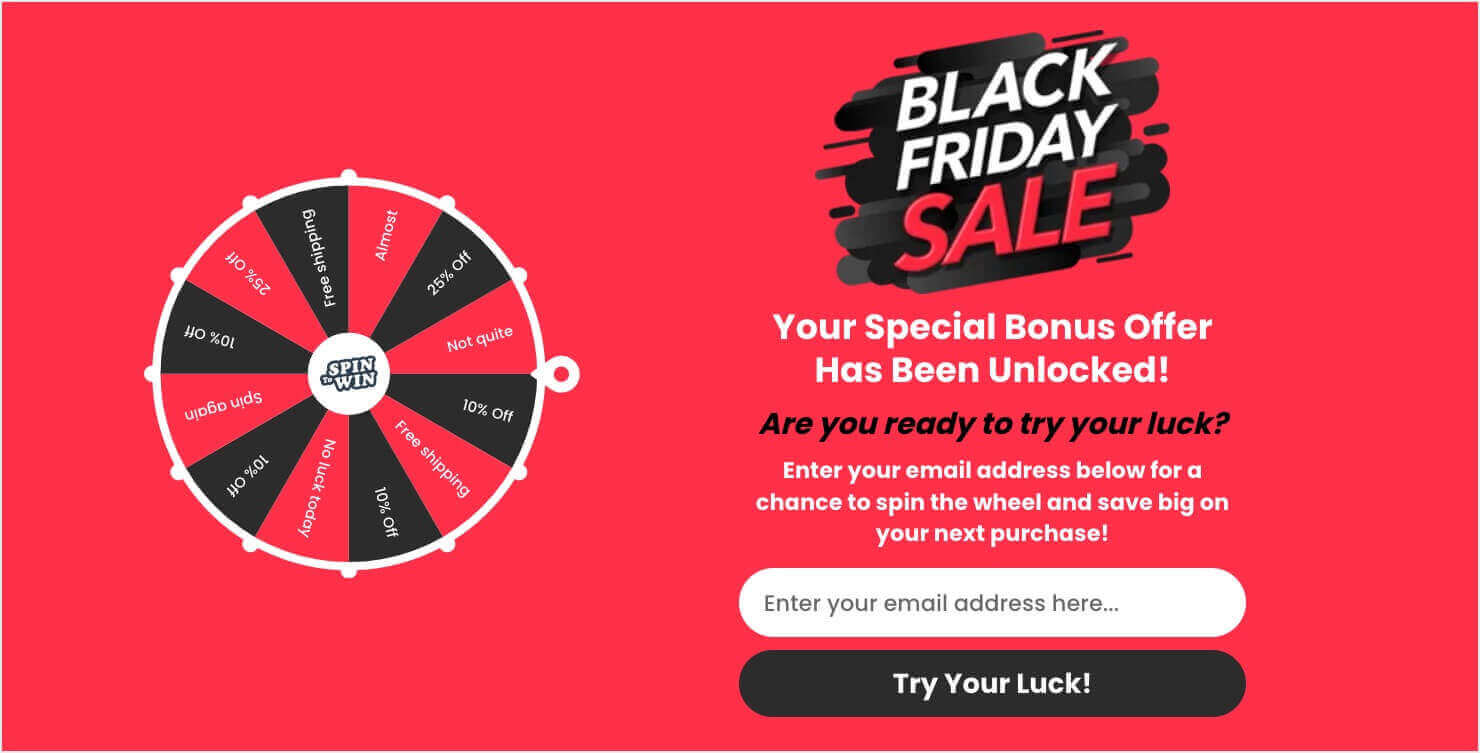Click the email address input field

click(990, 602)
